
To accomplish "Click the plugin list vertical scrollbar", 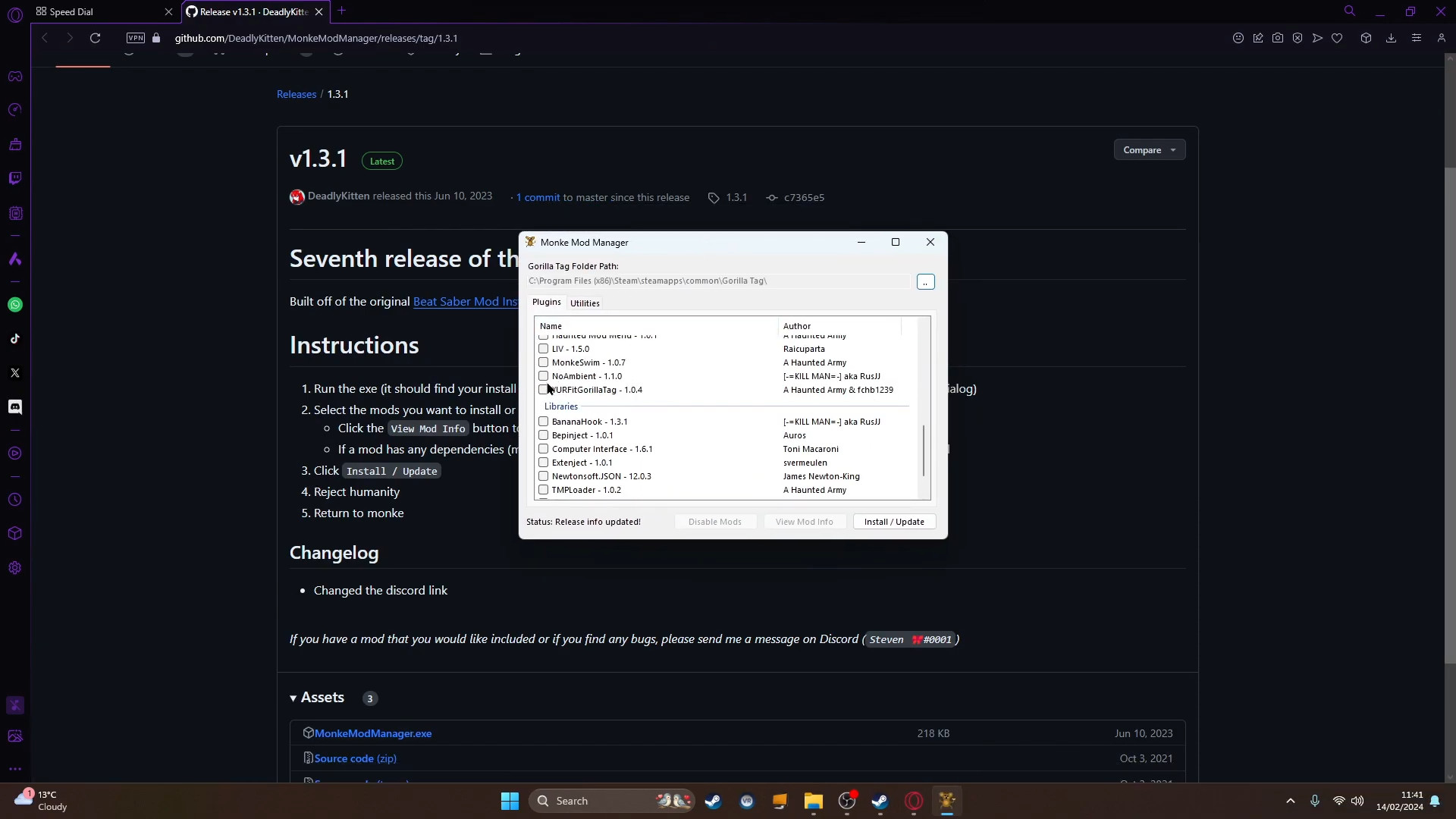I will coord(923,451).
